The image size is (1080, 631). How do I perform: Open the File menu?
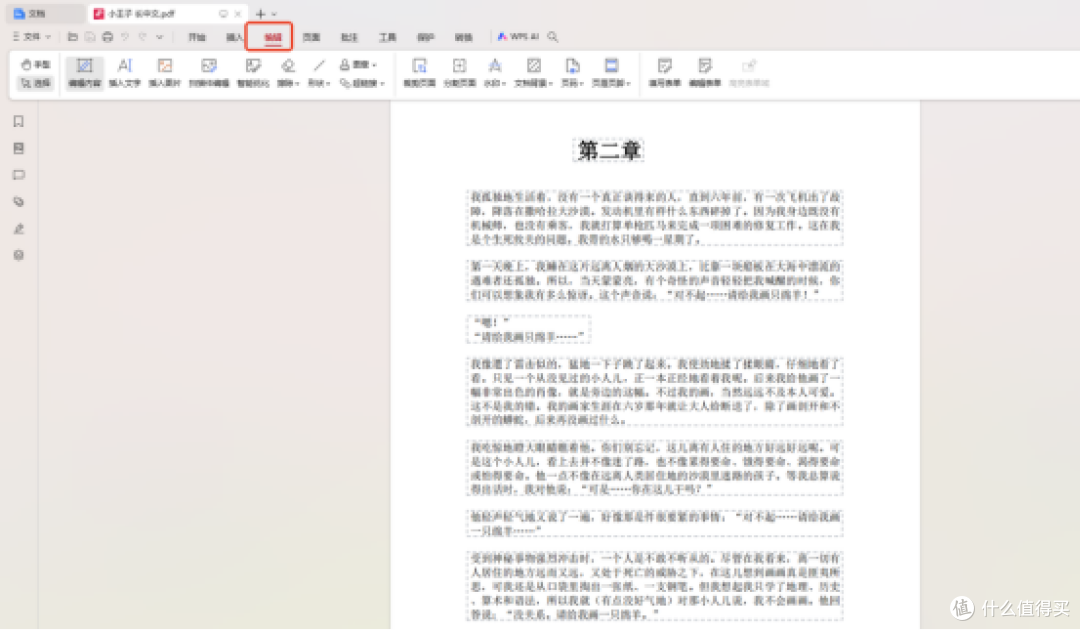click(32, 37)
